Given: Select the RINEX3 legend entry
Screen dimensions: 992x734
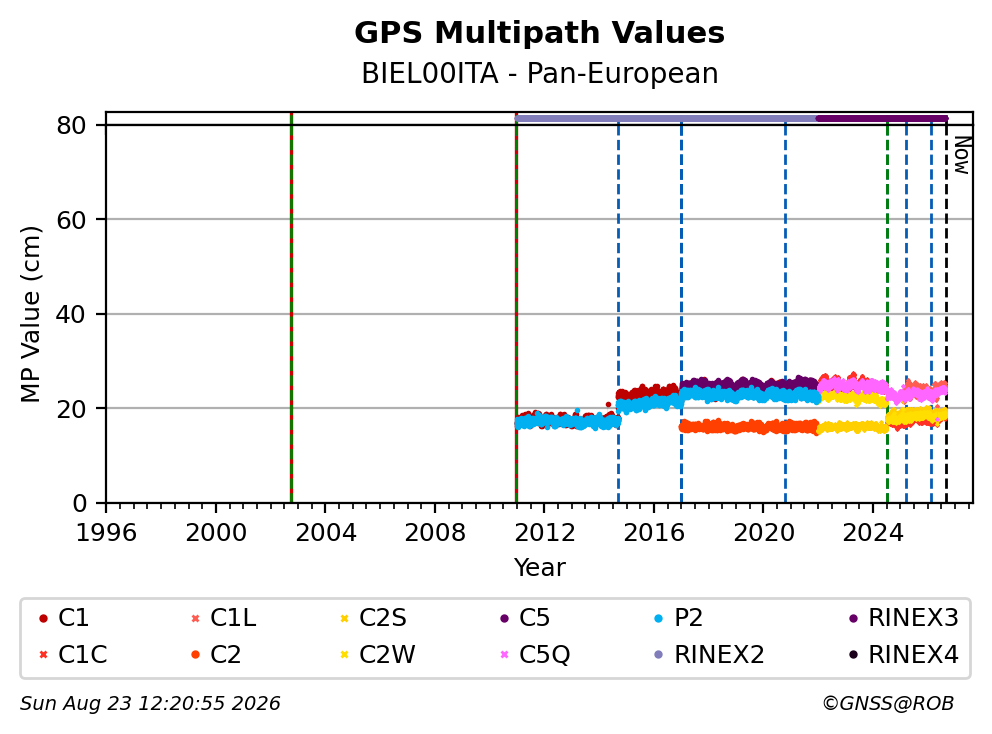Looking at the screenshot, I should click(903, 618).
